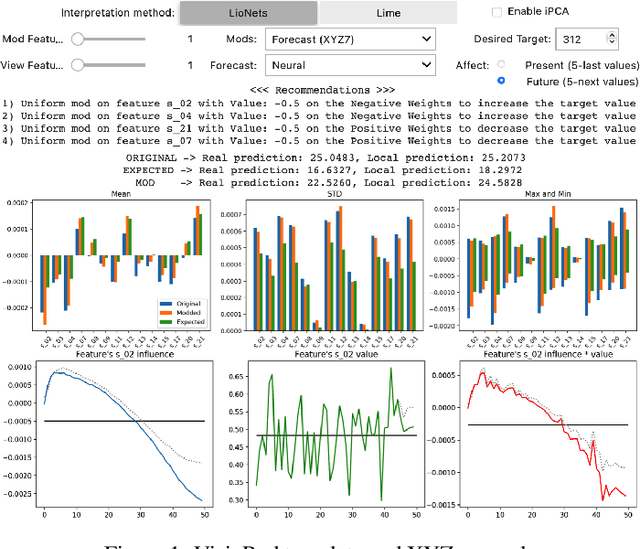Select the LioNets interpretation method tab

246,13
